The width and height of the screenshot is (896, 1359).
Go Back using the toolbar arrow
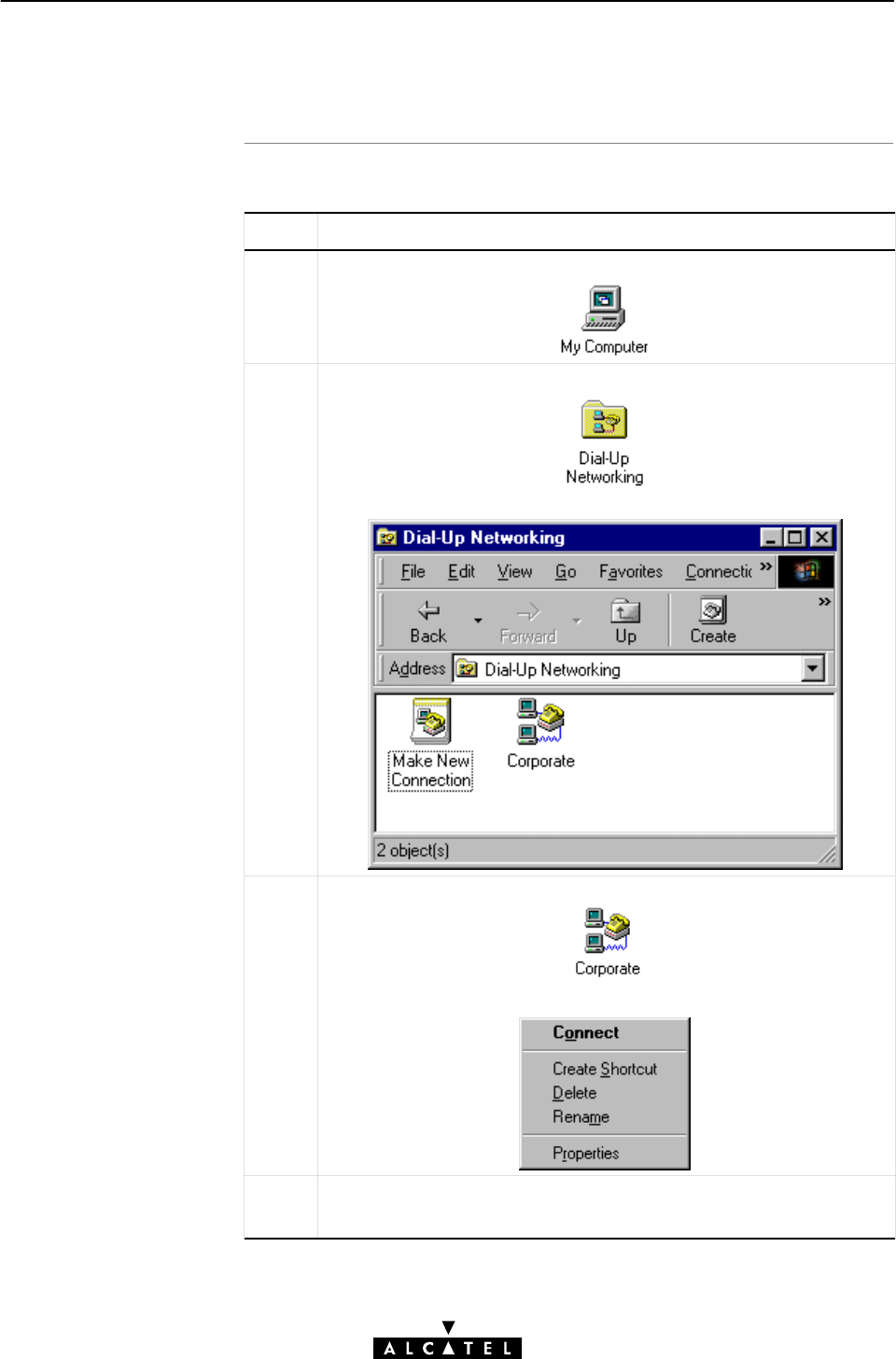(x=428, y=622)
